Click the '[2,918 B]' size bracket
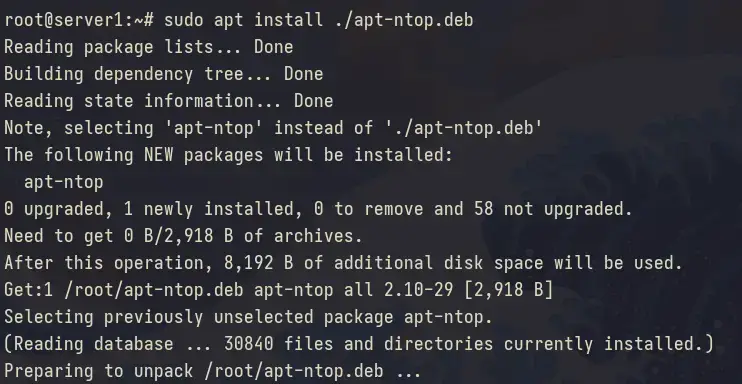Viewport: 742px width, 384px height. tap(508, 290)
